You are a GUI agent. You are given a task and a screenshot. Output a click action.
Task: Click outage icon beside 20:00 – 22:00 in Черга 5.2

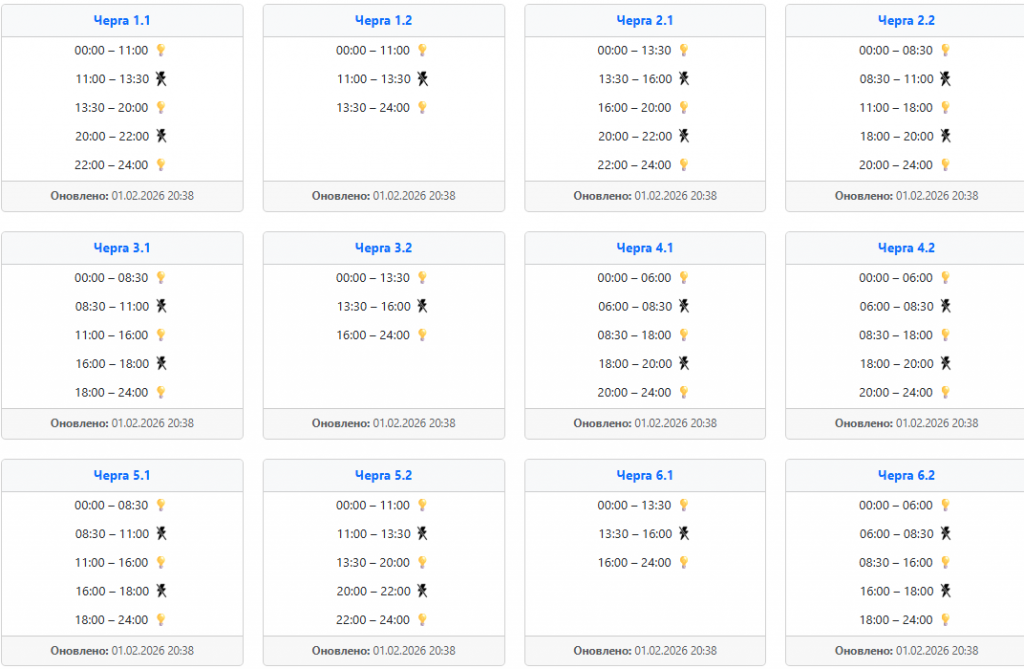[422, 591]
